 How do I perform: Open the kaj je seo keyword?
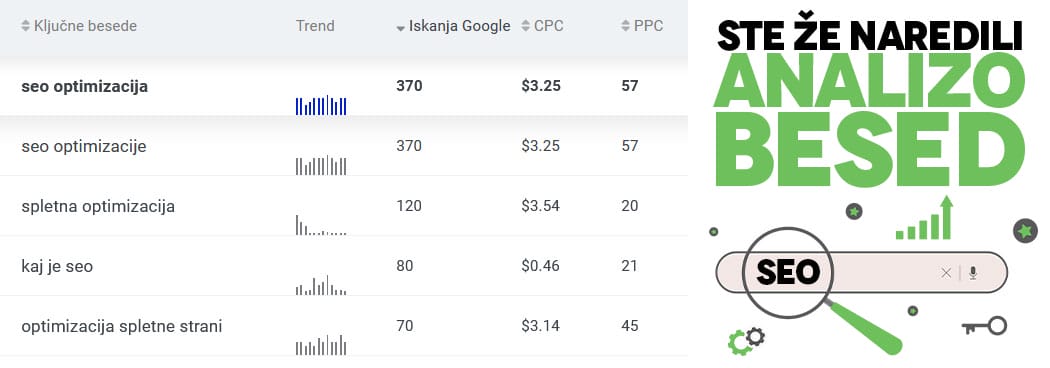[x=57, y=266]
